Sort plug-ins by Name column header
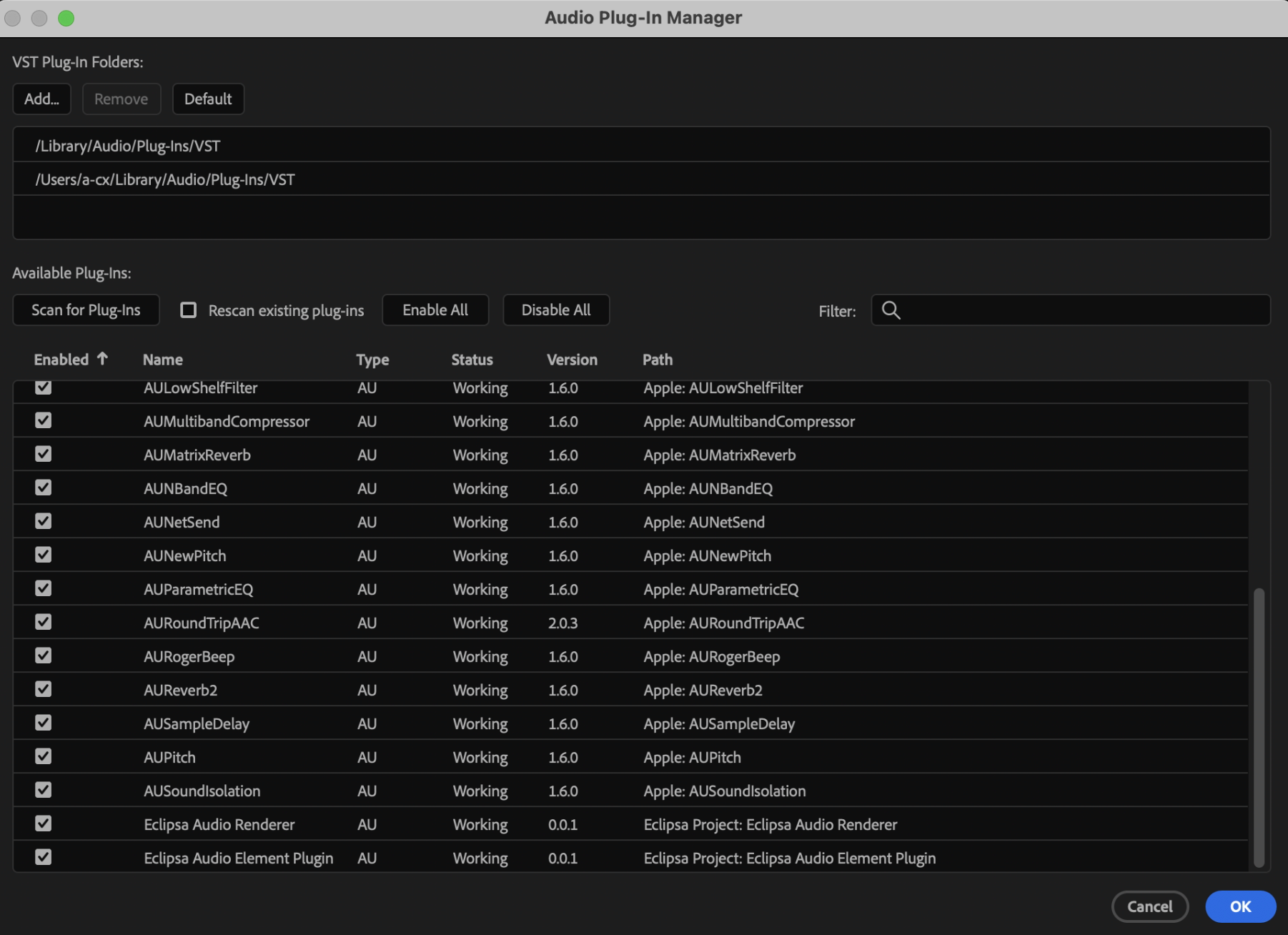Viewport: 1288px width, 935px height. point(163,360)
